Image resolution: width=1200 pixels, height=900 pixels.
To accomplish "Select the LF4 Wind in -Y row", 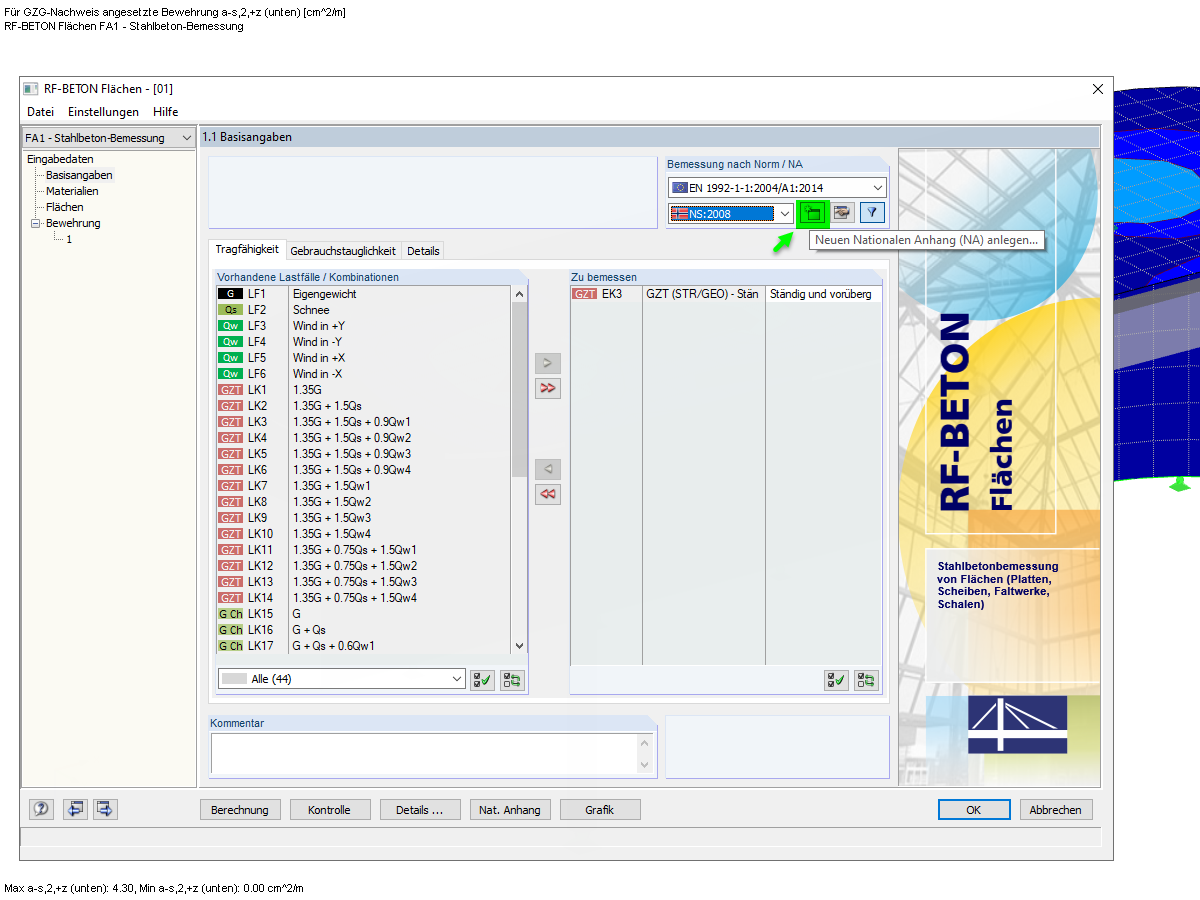I will tap(364, 342).
